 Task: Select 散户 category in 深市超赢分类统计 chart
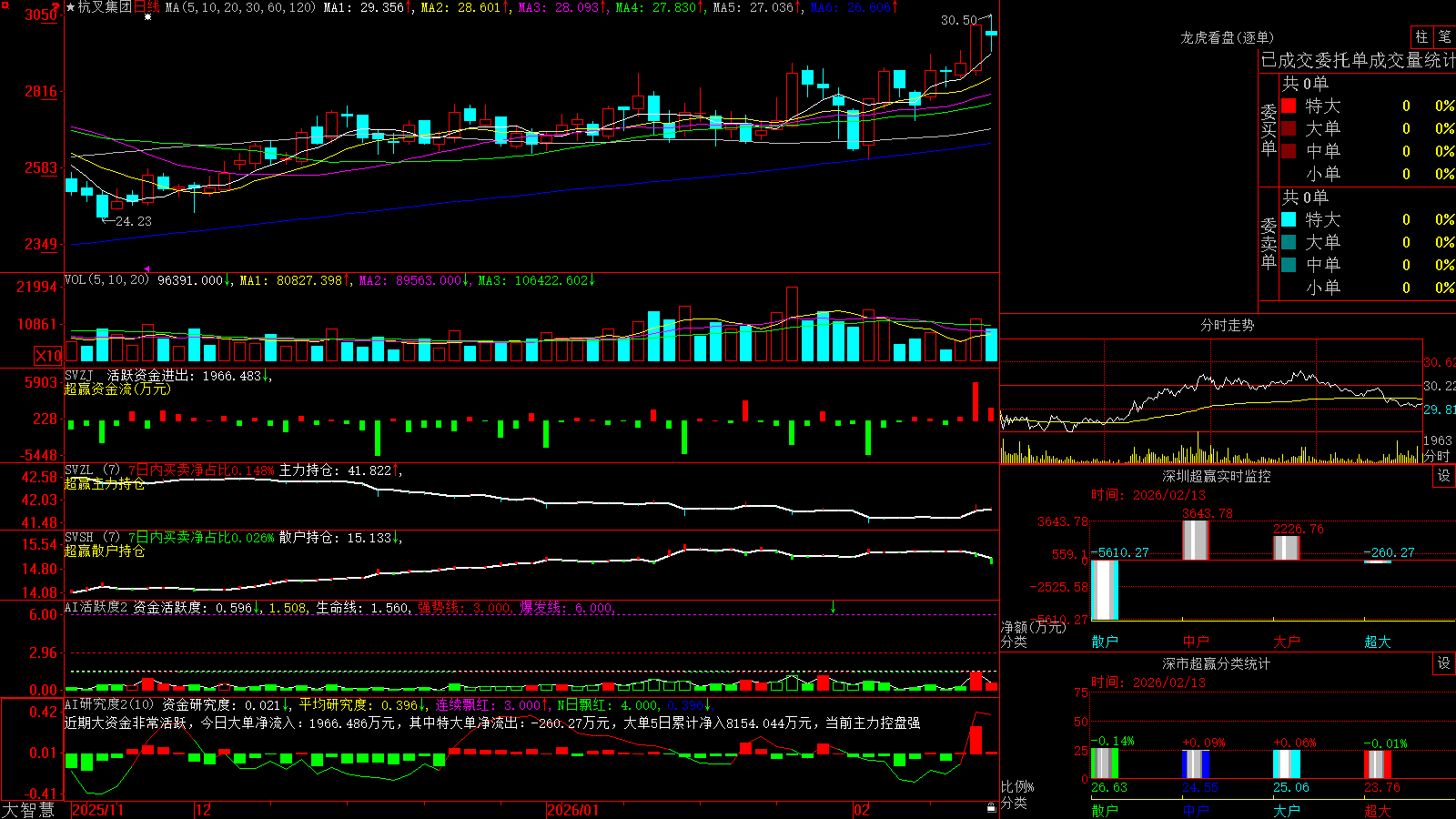click(x=1105, y=810)
